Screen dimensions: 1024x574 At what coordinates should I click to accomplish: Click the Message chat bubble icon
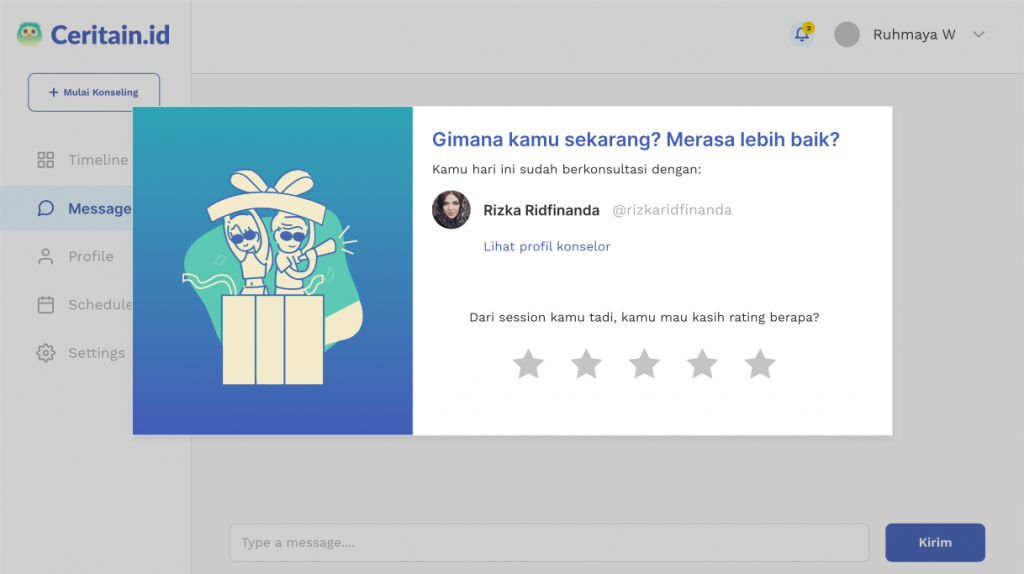(46, 208)
